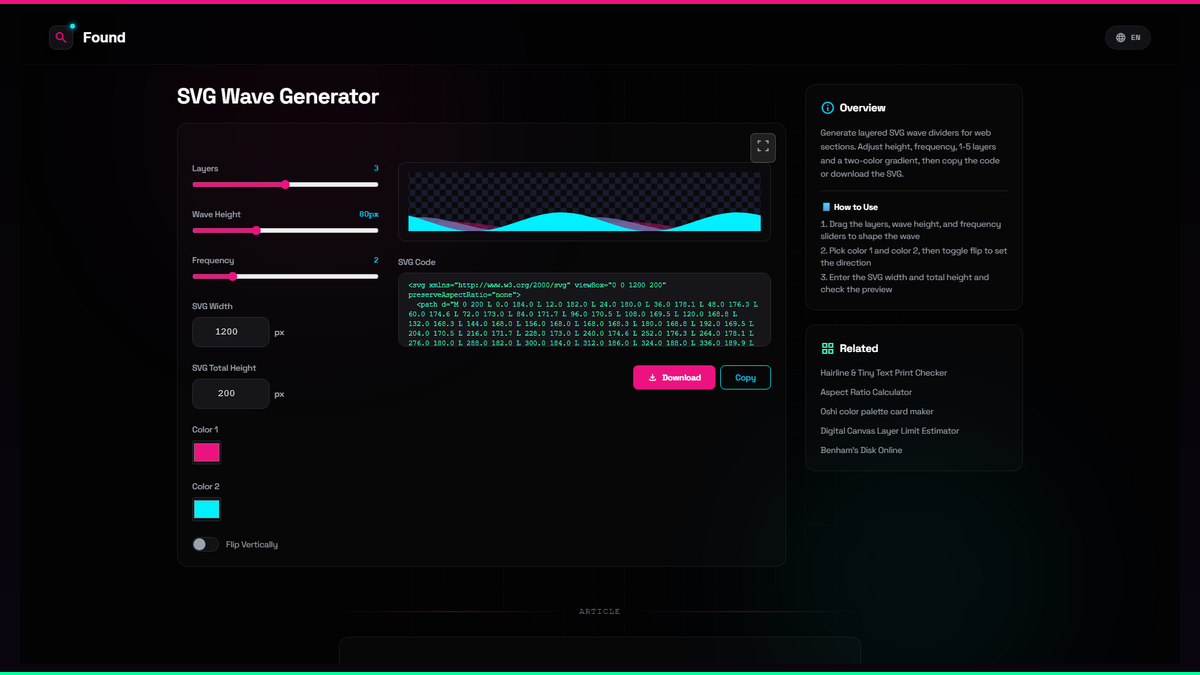Screen dimensions: 1200x675
Task: Click the SVG Total Height input field
Action: coord(231,393)
